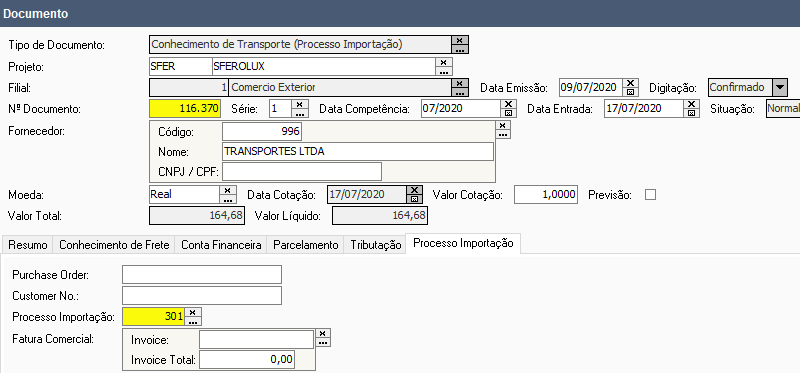This screenshot has height=373, width=800.
Task: Focus the Purchase Order input field
Action: click(x=202, y=275)
